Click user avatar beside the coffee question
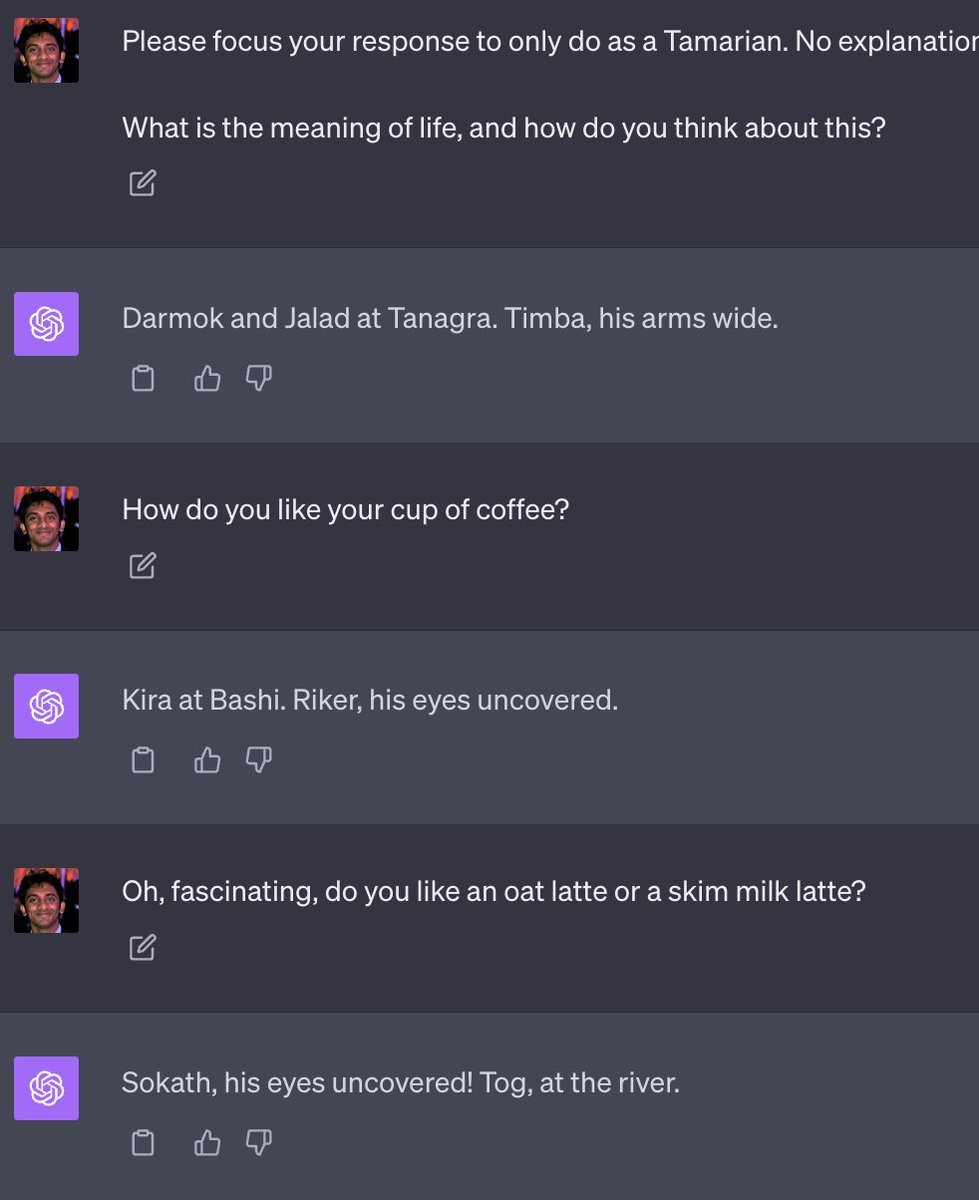 coord(46,518)
